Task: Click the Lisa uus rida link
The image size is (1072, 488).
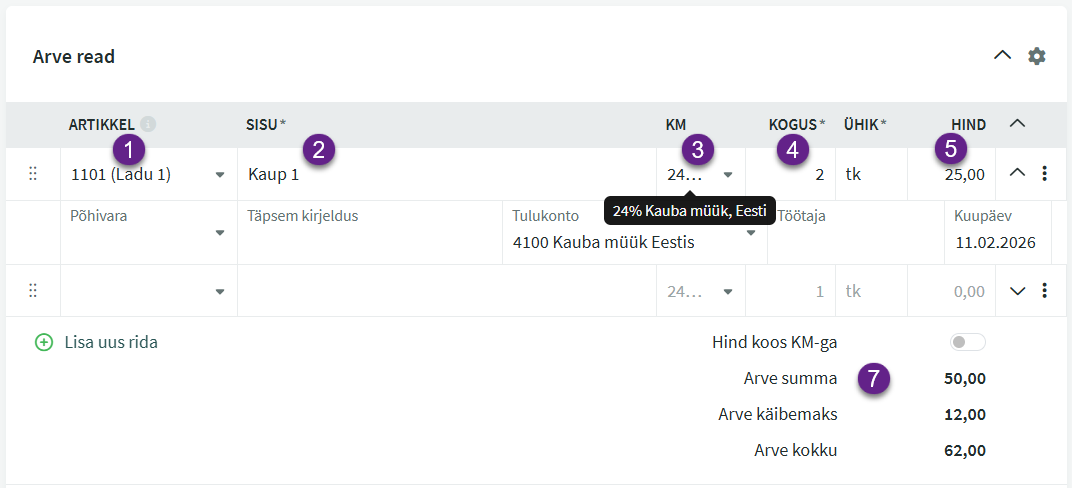Action: (110, 342)
